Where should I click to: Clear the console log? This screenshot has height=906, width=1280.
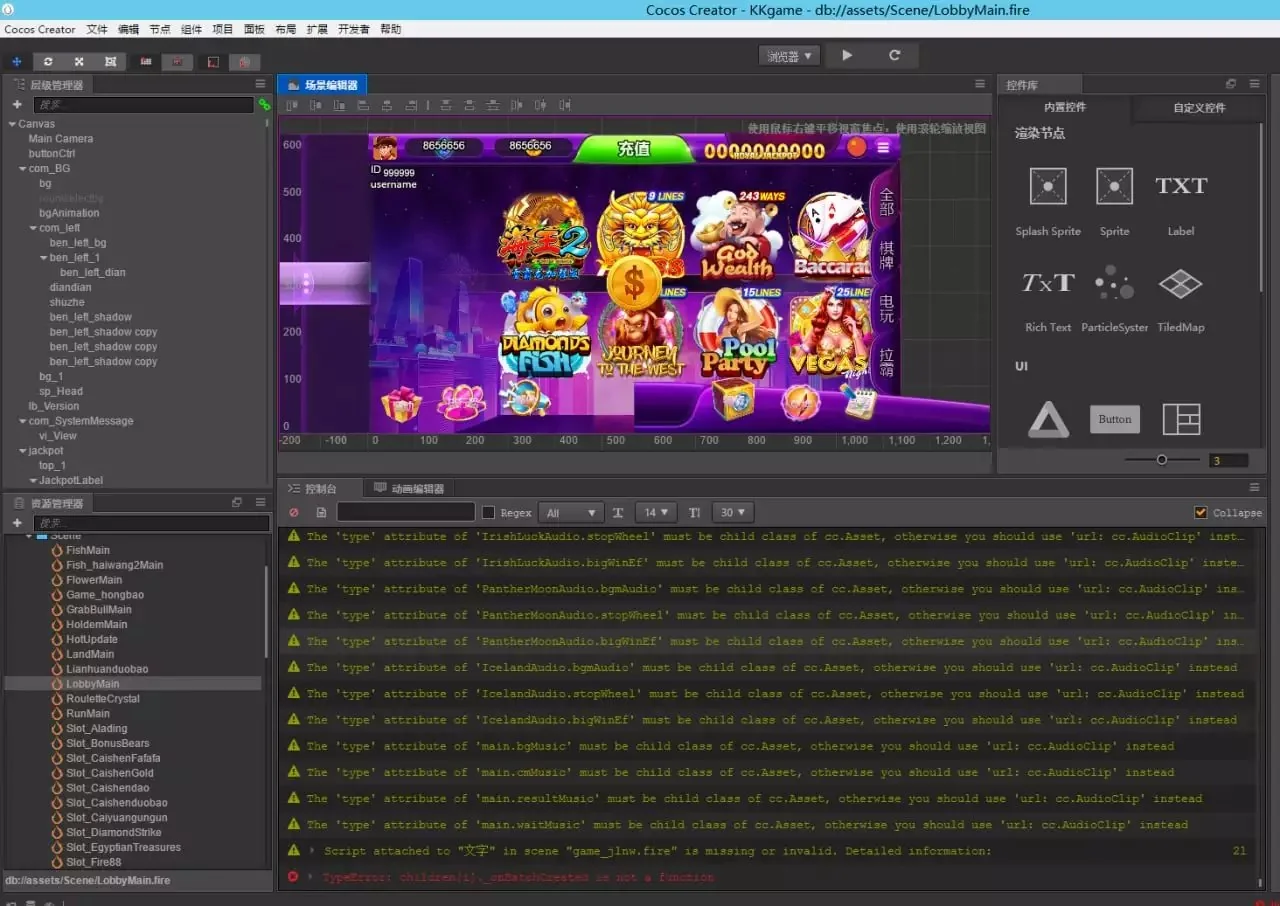(x=294, y=513)
